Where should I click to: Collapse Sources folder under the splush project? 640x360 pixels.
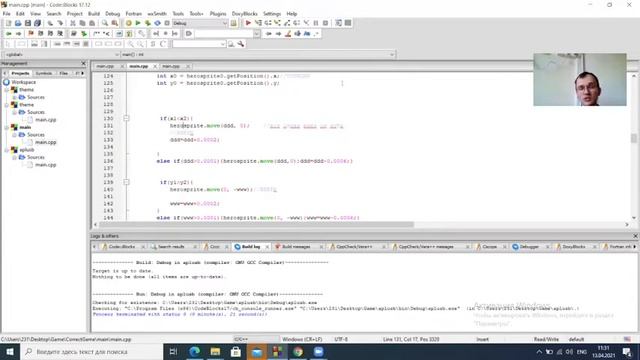(x=14, y=157)
